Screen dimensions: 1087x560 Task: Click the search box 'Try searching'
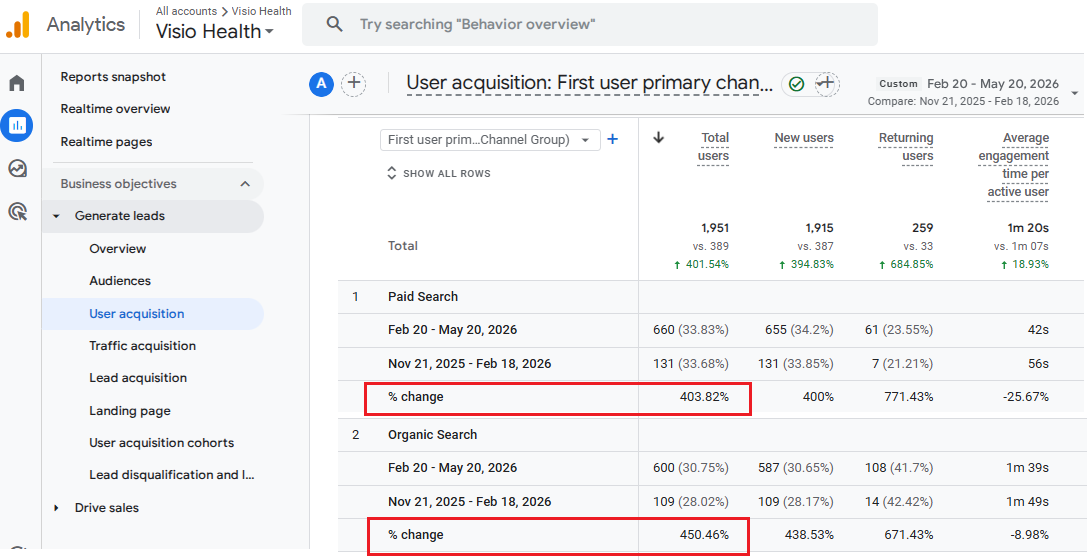click(589, 24)
